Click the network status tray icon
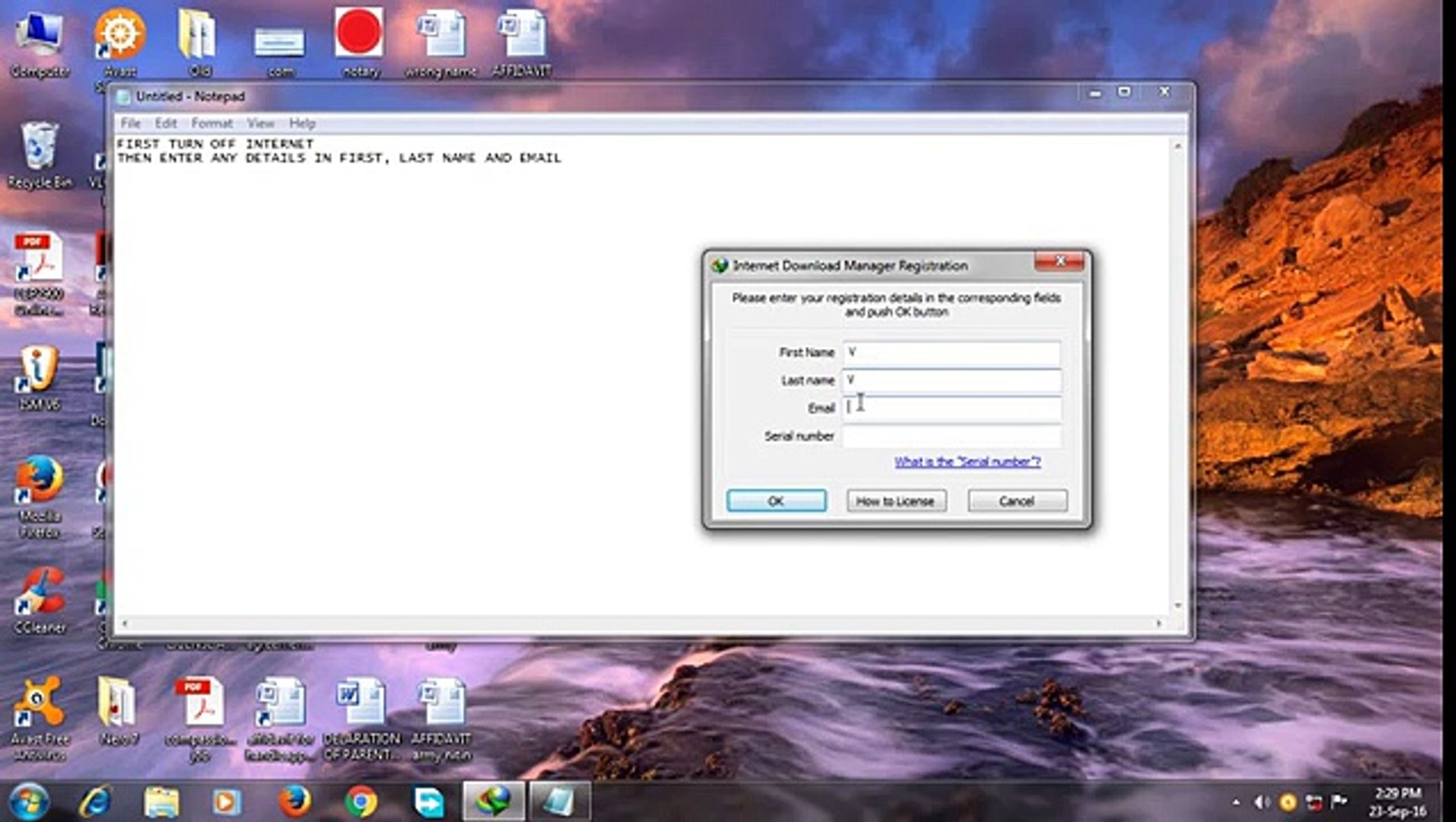Image resolution: width=1456 pixels, height=822 pixels. pyautogui.click(x=1314, y=802)
